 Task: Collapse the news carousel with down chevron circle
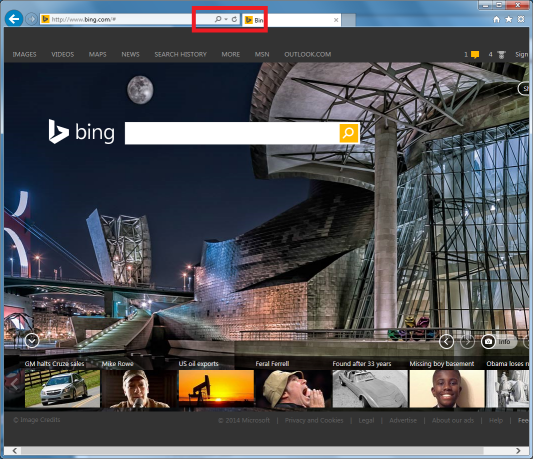32,341
